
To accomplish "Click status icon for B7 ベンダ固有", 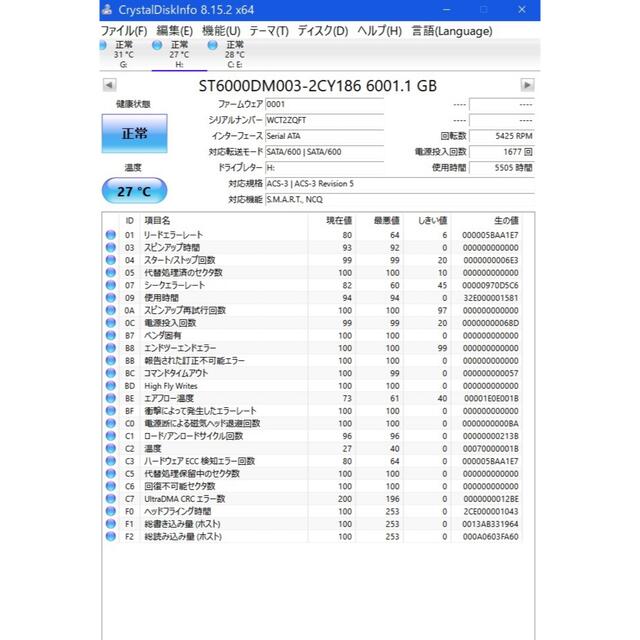I will coord(111,335).
